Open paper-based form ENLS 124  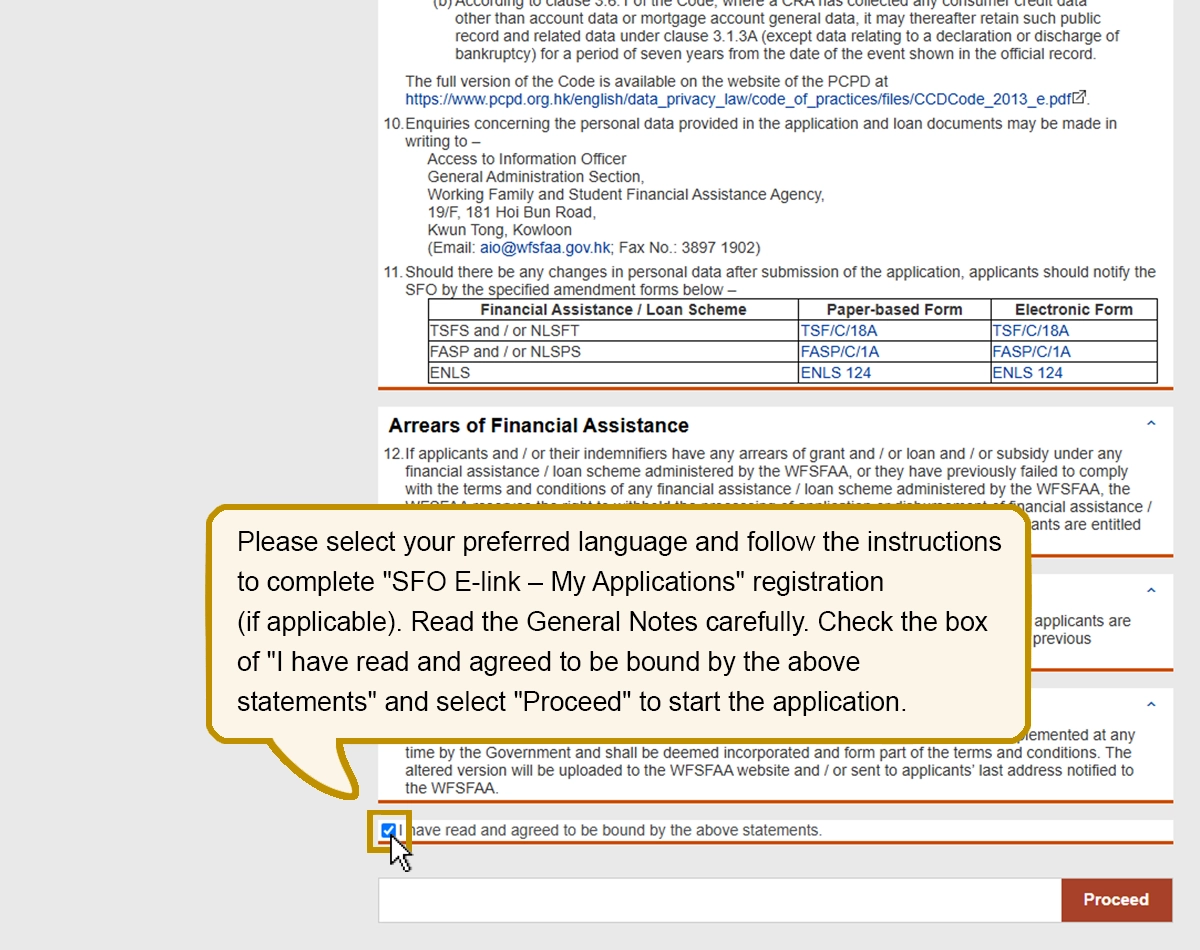(835, 373)
